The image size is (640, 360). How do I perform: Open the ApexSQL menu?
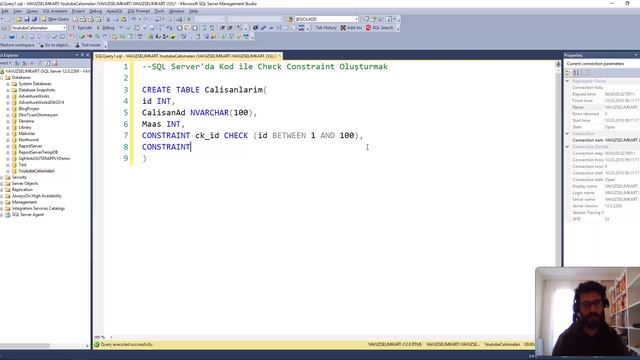(x=114, y=11)
